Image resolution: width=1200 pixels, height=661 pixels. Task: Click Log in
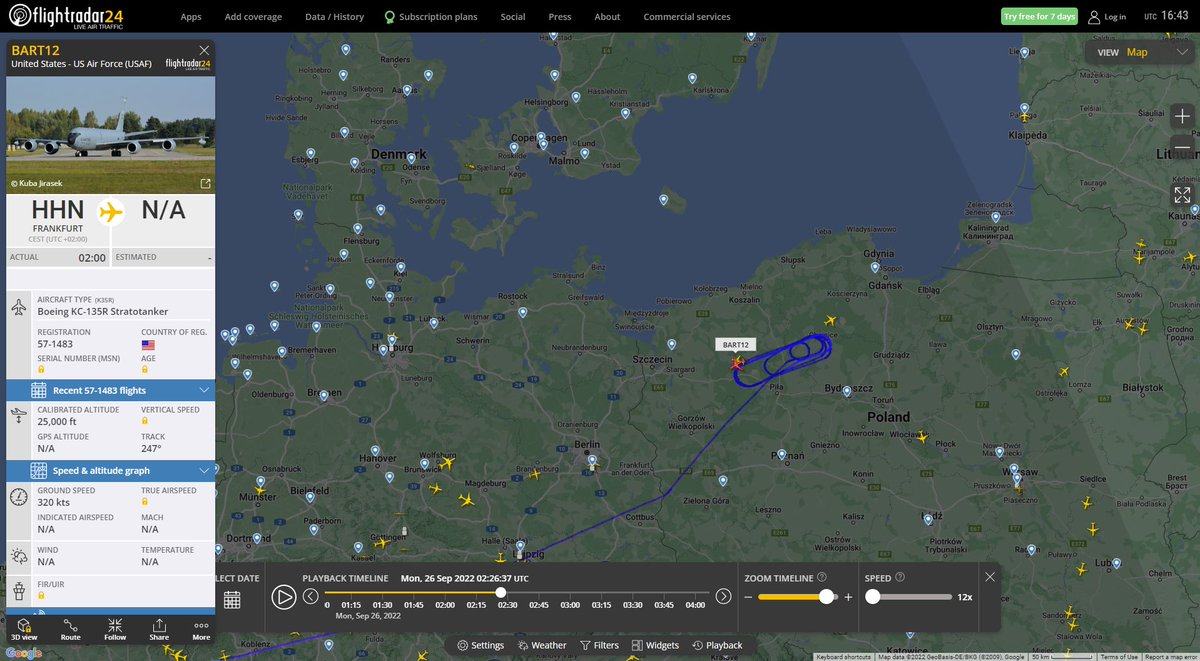click(1107, 17)
